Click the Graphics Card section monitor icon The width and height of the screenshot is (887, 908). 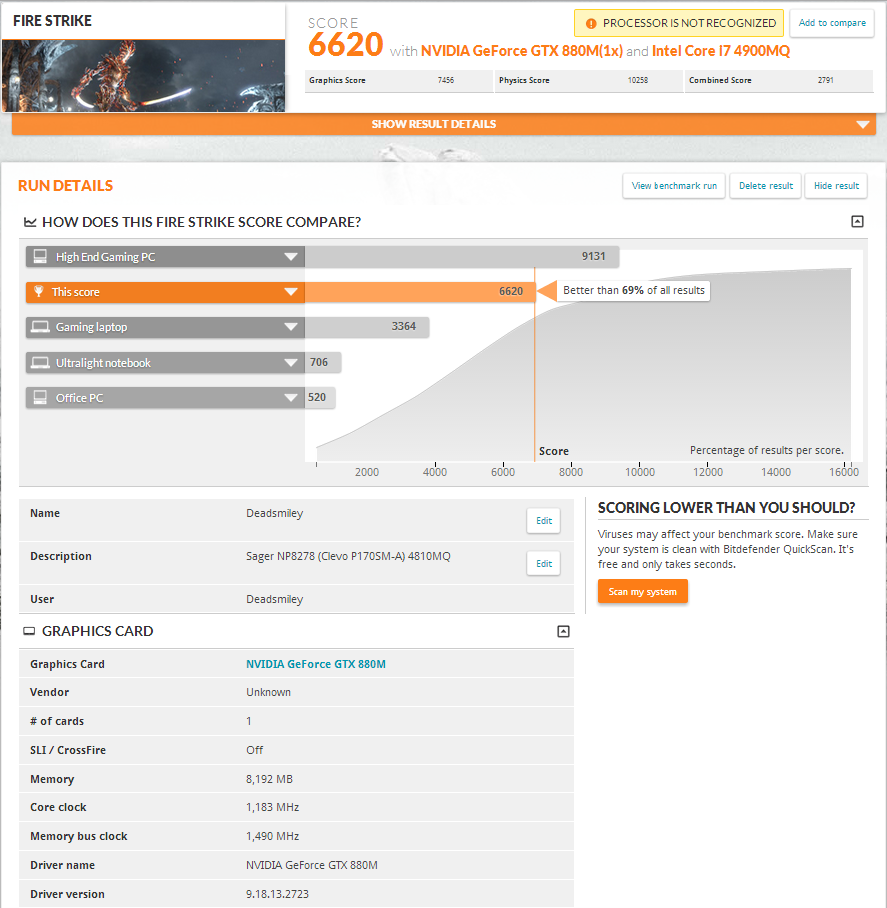coord(29,631)
